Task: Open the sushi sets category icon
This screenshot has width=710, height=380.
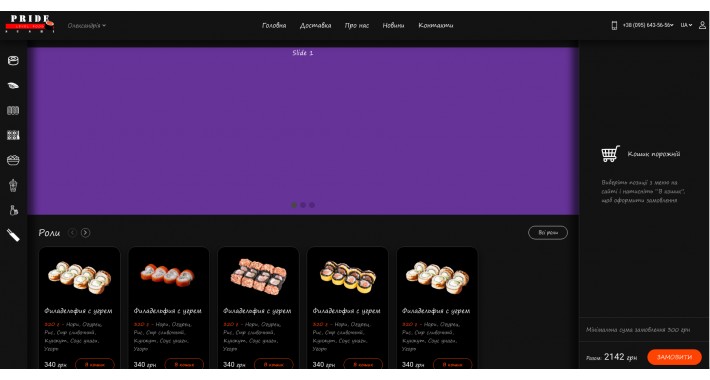Action: (x=13, y=135)
